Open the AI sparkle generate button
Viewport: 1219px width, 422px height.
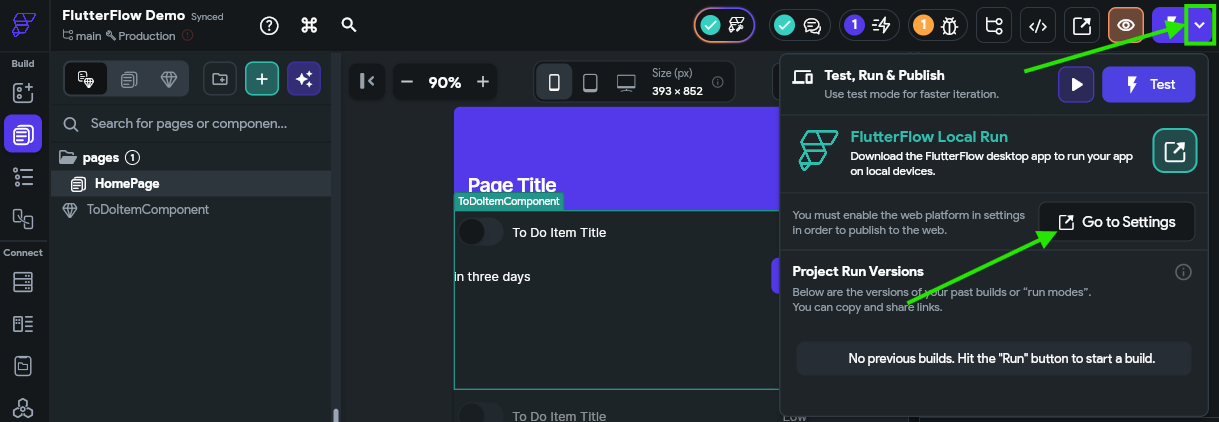pyautogui.click(x=304, y=79)
